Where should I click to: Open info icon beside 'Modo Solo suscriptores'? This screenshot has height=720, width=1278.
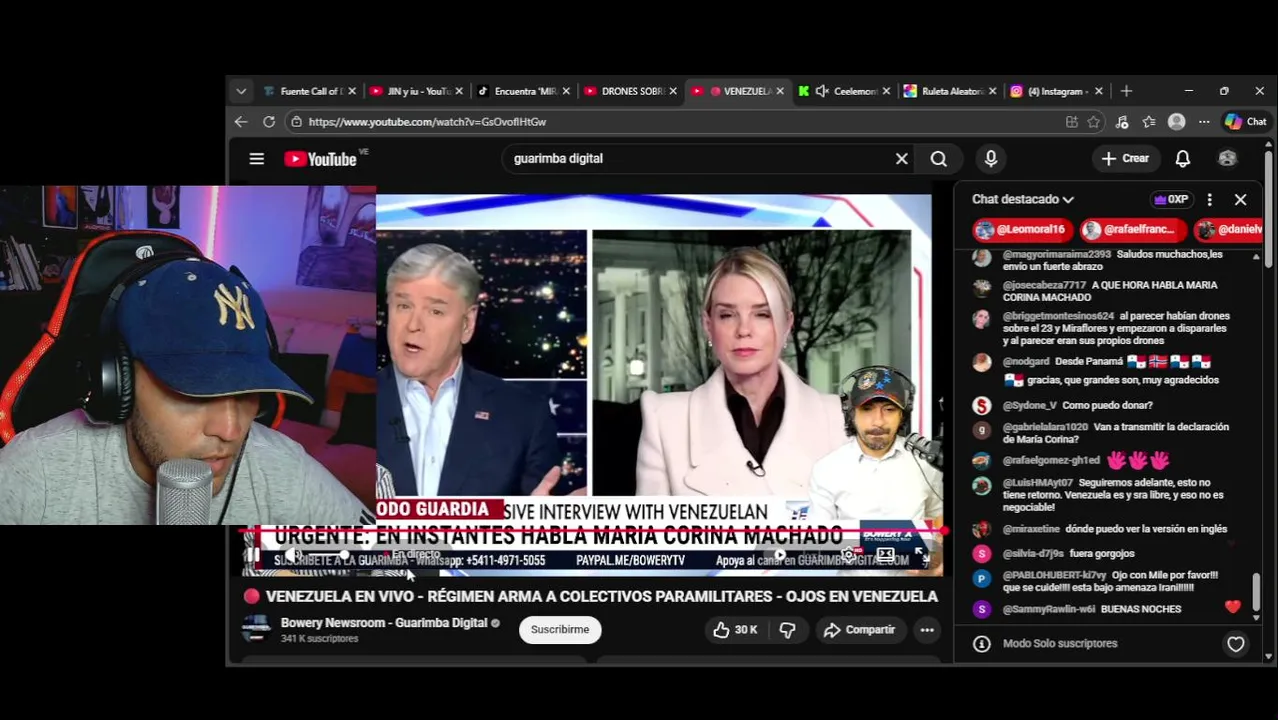[982, 644]
